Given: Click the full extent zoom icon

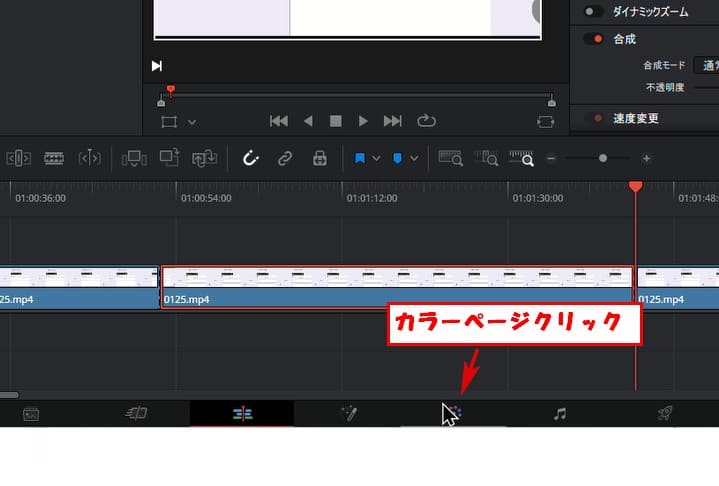Looking at the screenshot, I should [450, 158].
